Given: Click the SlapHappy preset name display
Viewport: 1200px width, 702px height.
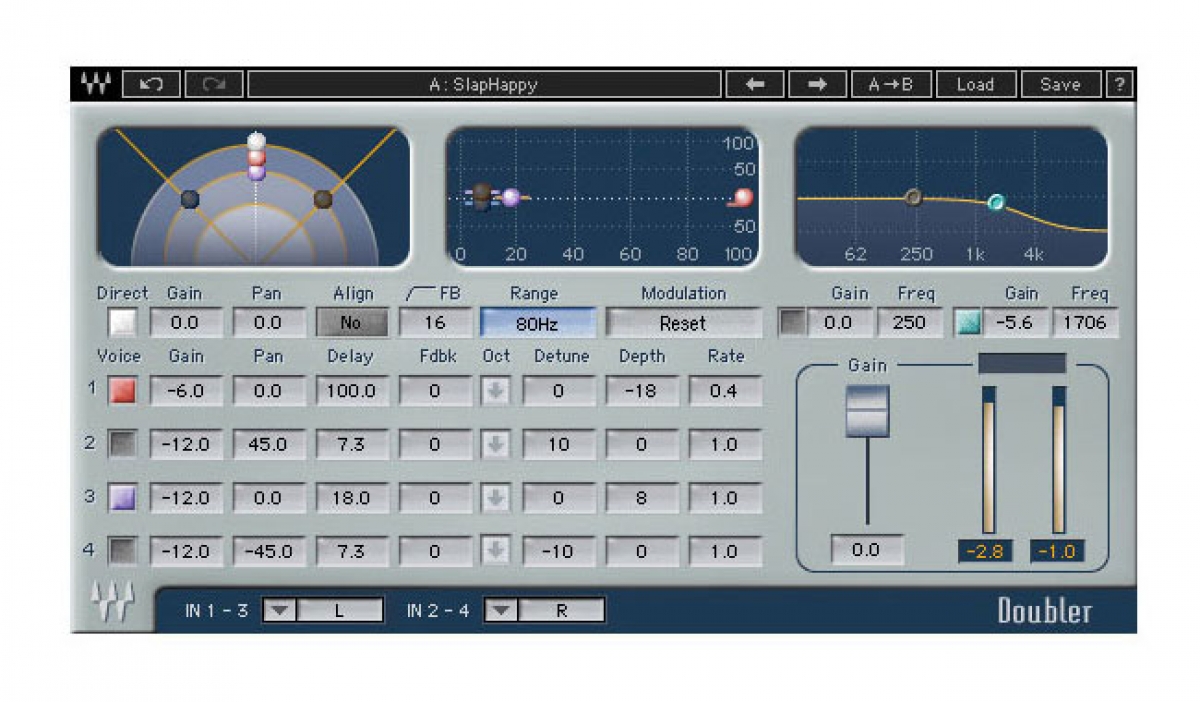Looking at the screenshot, I should [484, 84].
